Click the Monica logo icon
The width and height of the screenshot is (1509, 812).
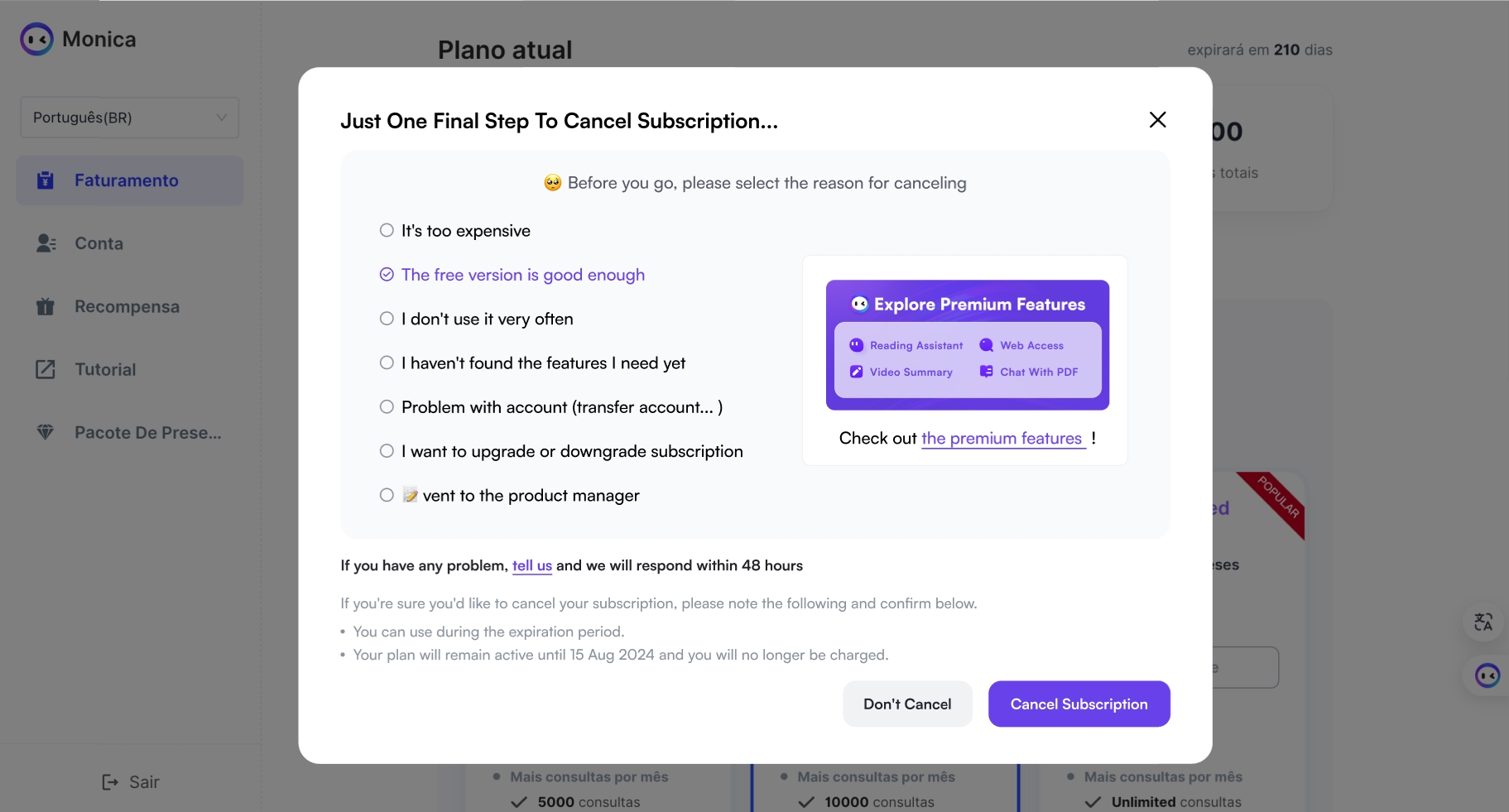pyautogui.click(x=37, y=39)
